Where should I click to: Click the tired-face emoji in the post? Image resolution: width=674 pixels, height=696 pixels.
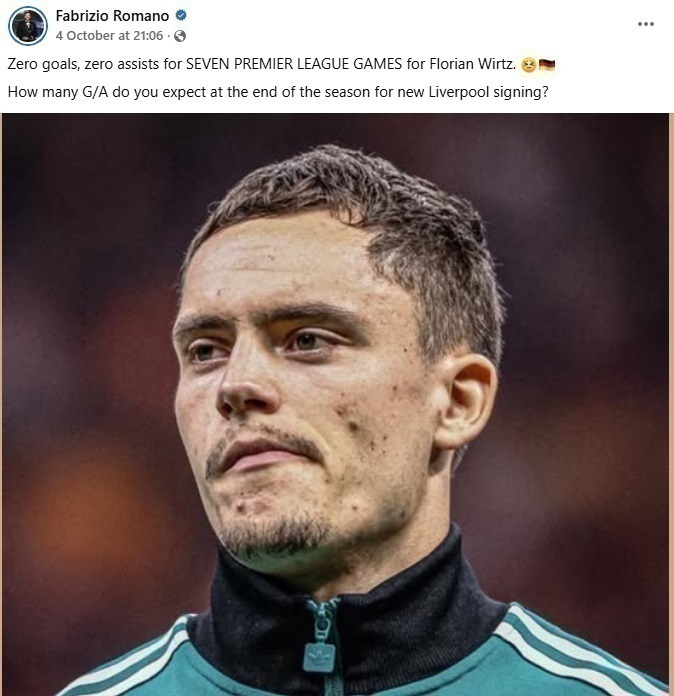click(528, 65)
